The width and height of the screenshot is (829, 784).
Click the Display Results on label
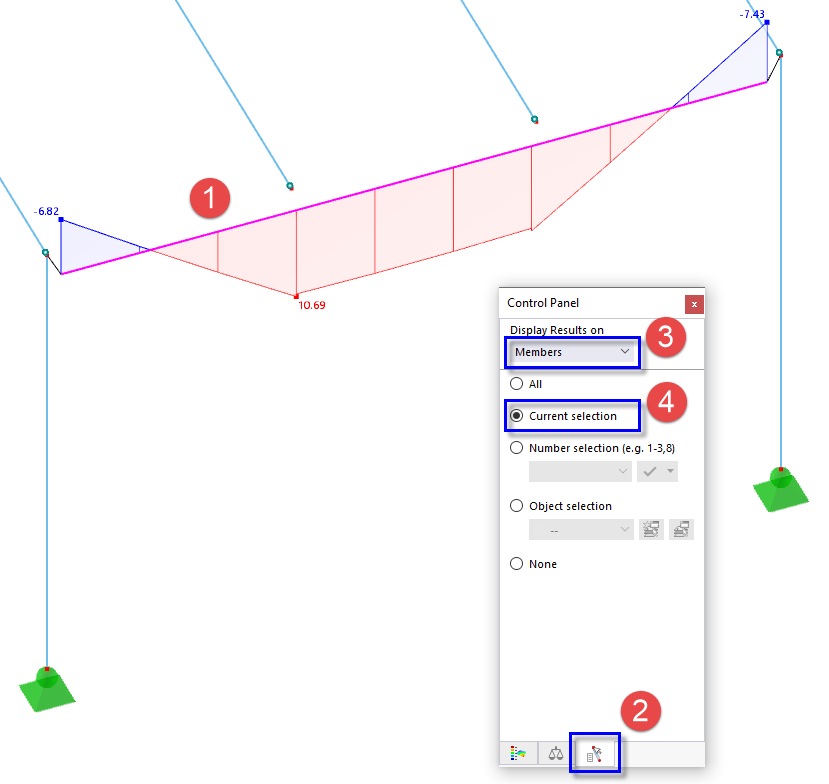tap(557, 330)
